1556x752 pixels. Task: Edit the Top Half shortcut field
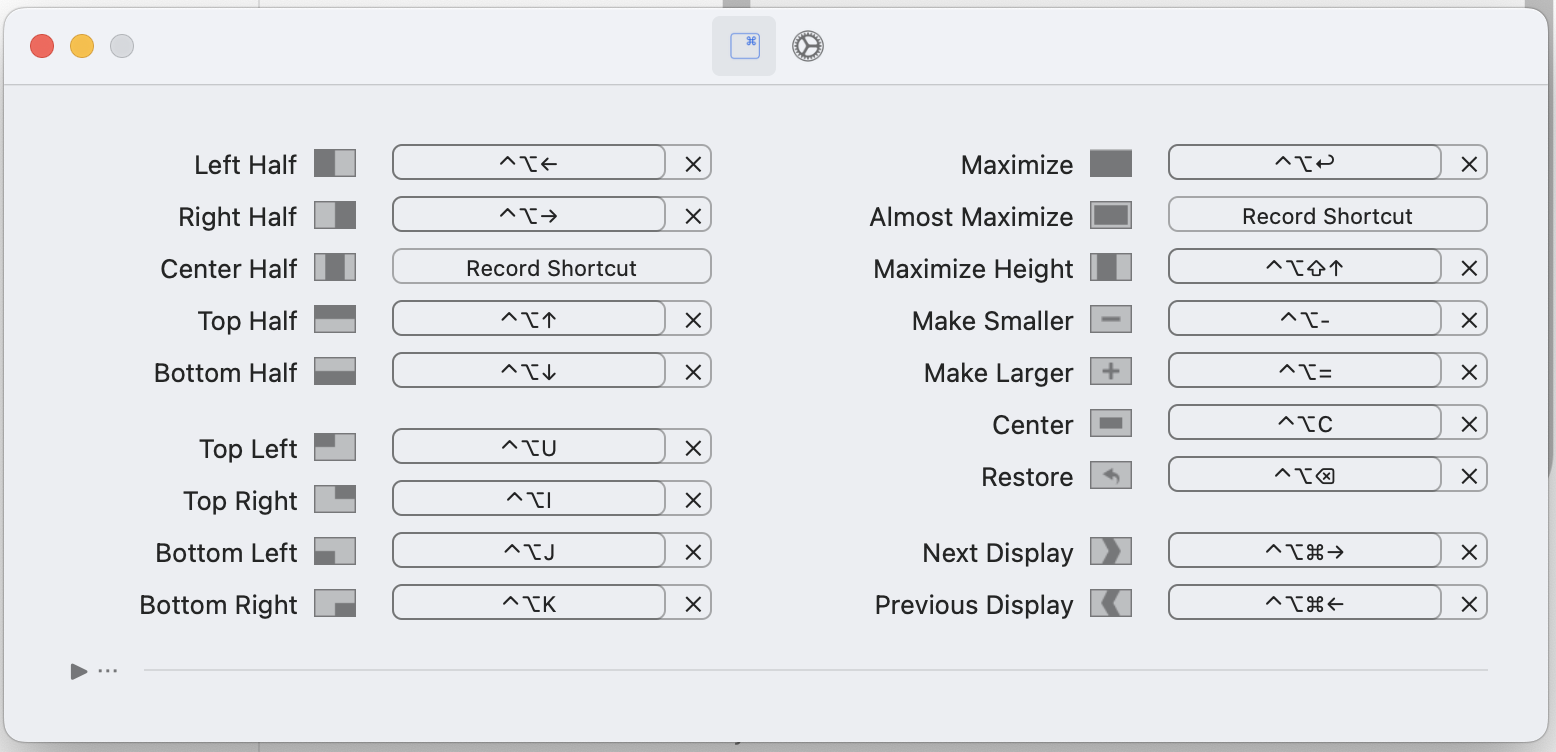pos(529,320)
